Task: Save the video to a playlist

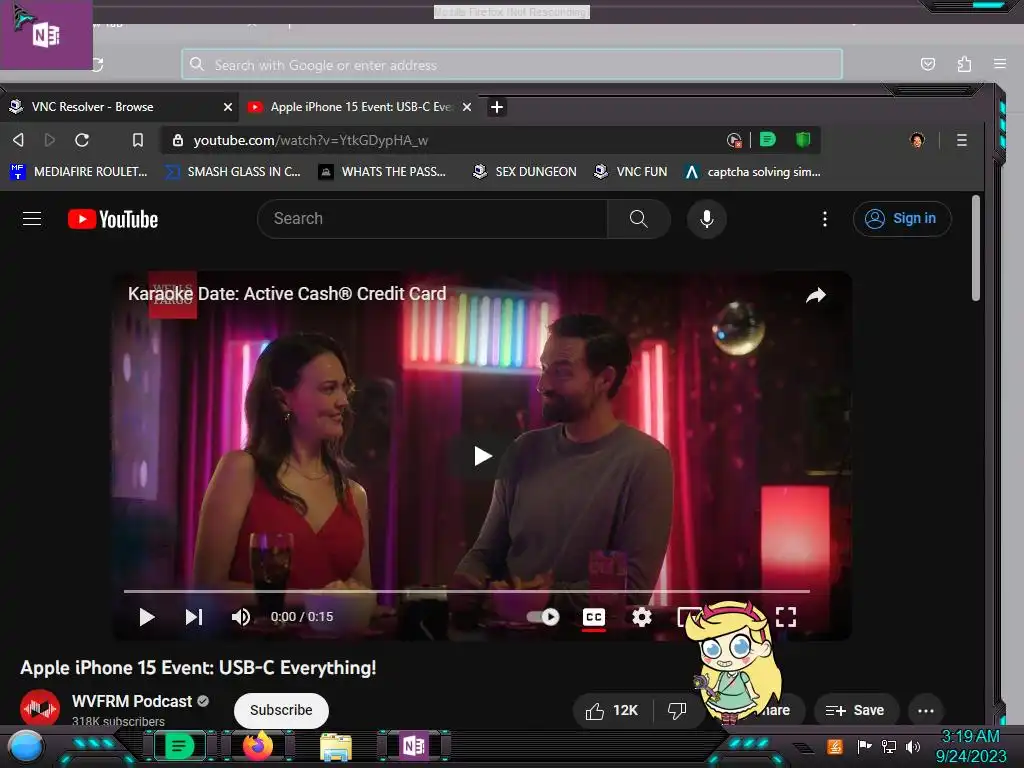Action: tap(856, 710)
